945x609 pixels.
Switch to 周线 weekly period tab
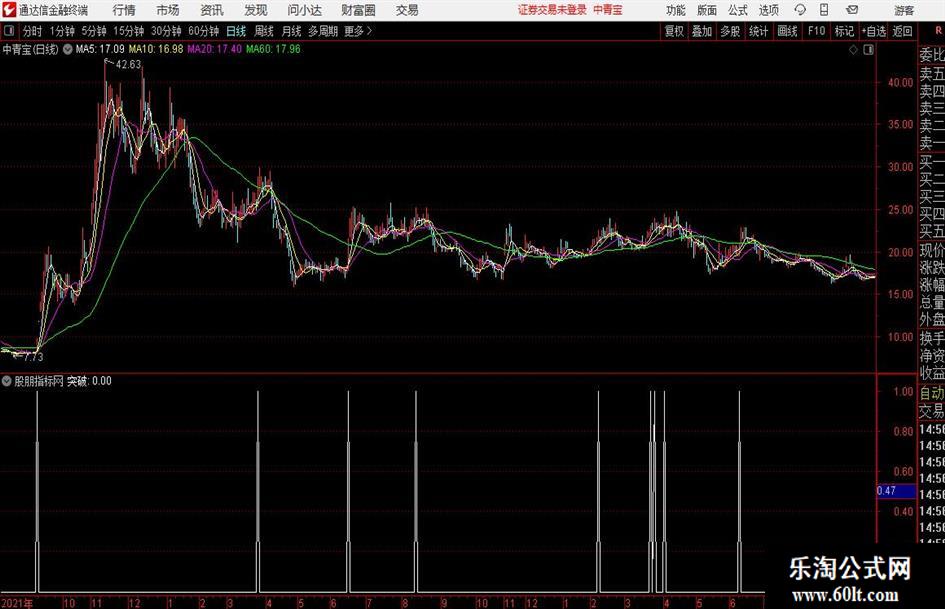264,31
